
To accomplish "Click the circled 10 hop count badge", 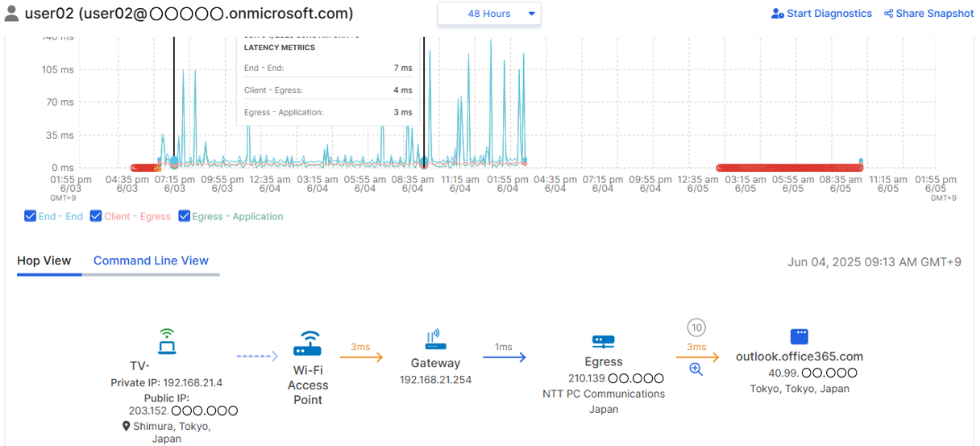I will click(696, 327).
